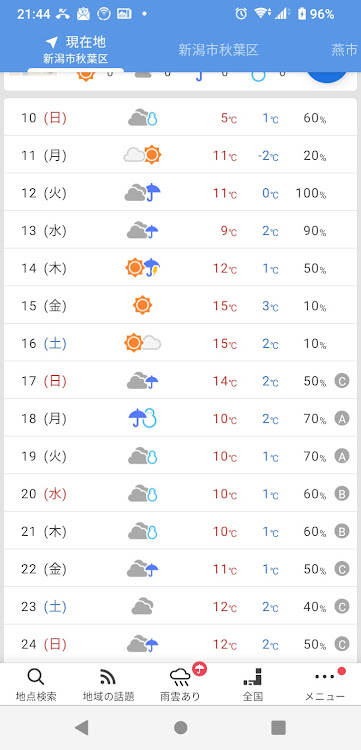Open 地点検索 location search
This screenshot has height=750, width=361.
36,684
